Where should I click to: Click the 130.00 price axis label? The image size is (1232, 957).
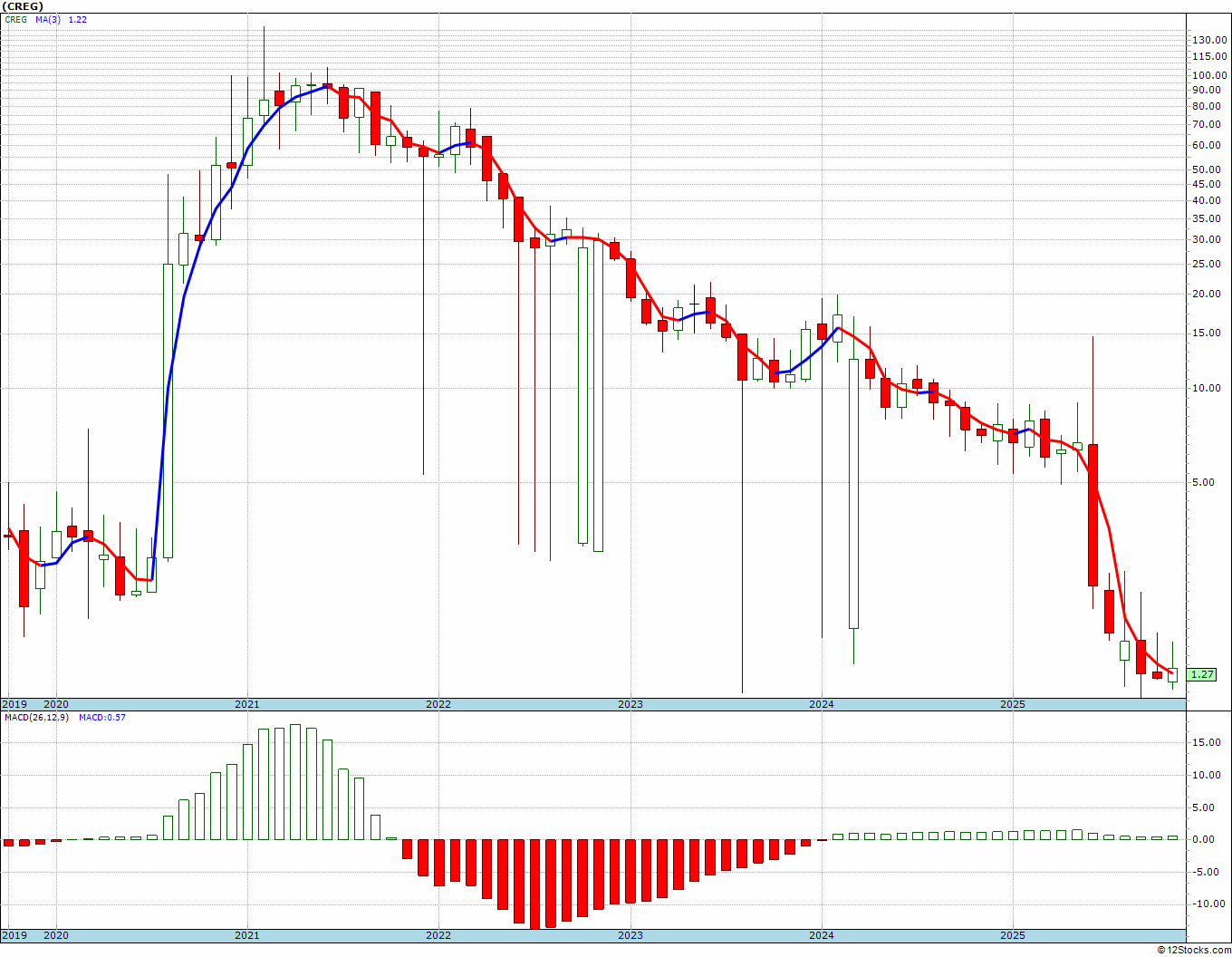tap(1209, 40)
